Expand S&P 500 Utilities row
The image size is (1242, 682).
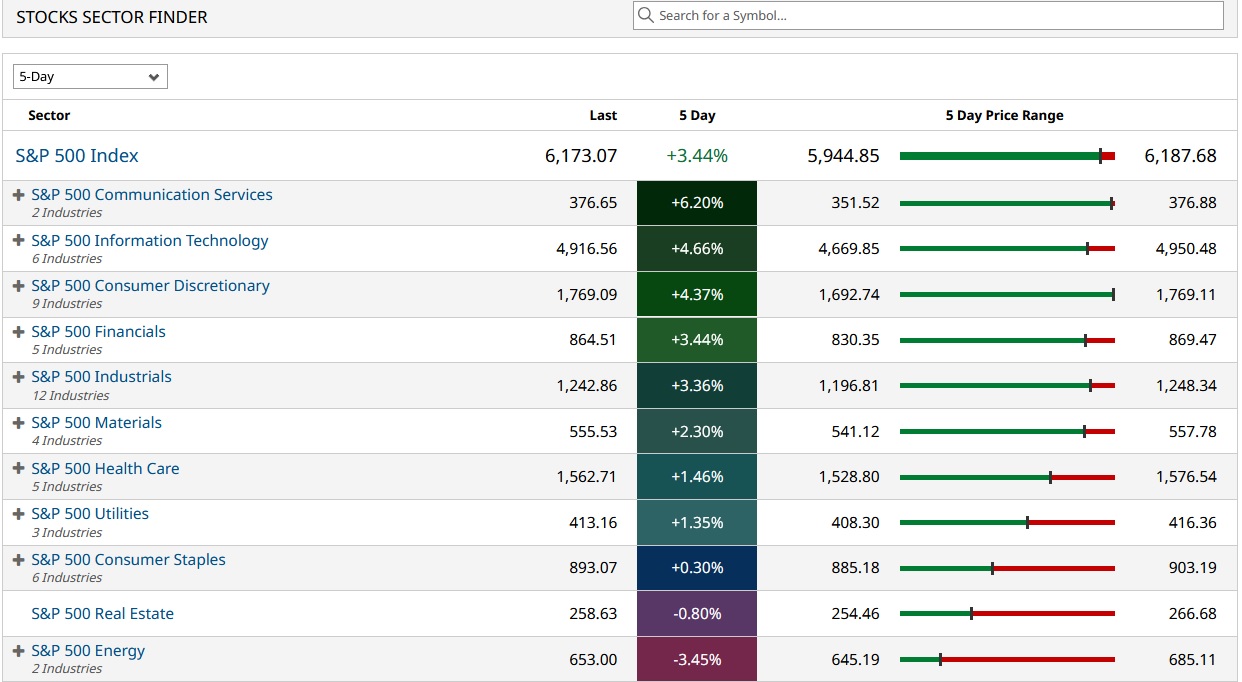pyautogui.click(x=18, y=514)
